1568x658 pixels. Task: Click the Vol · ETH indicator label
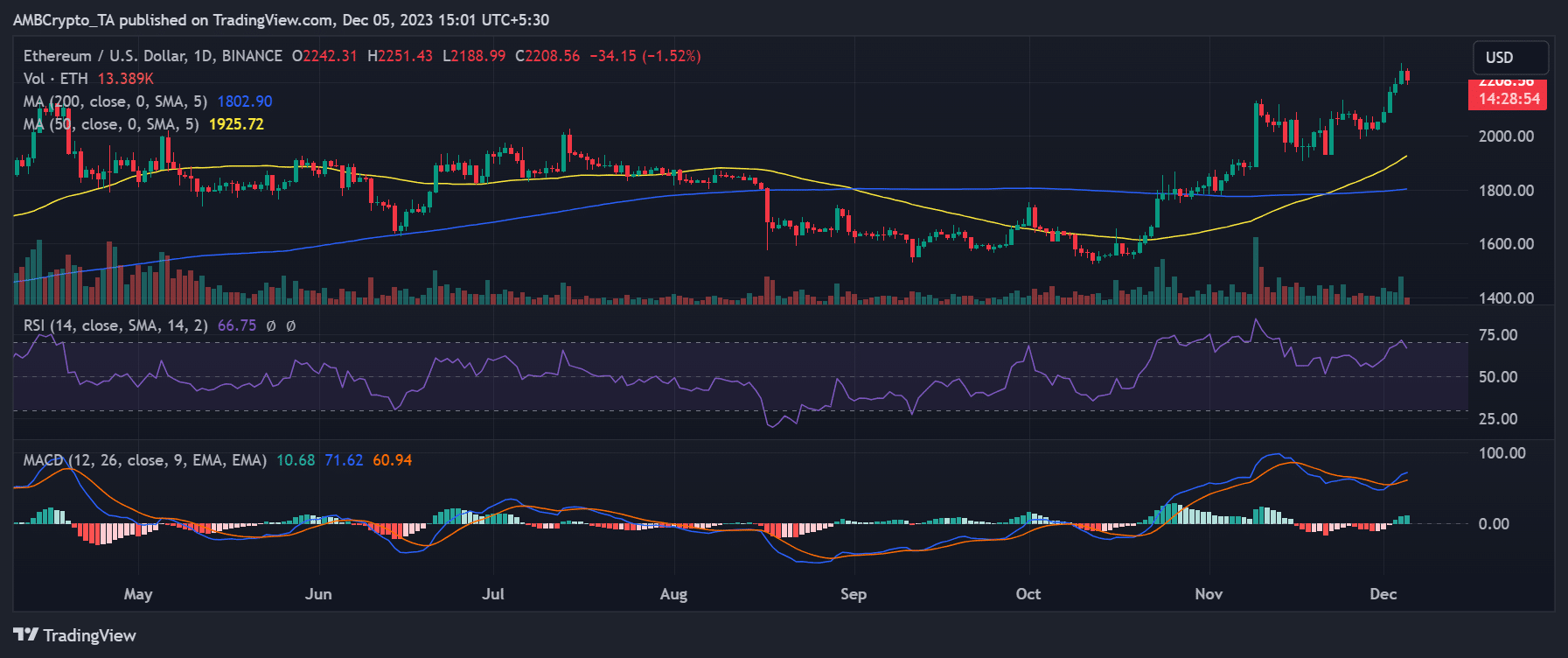tap(56, 79)
